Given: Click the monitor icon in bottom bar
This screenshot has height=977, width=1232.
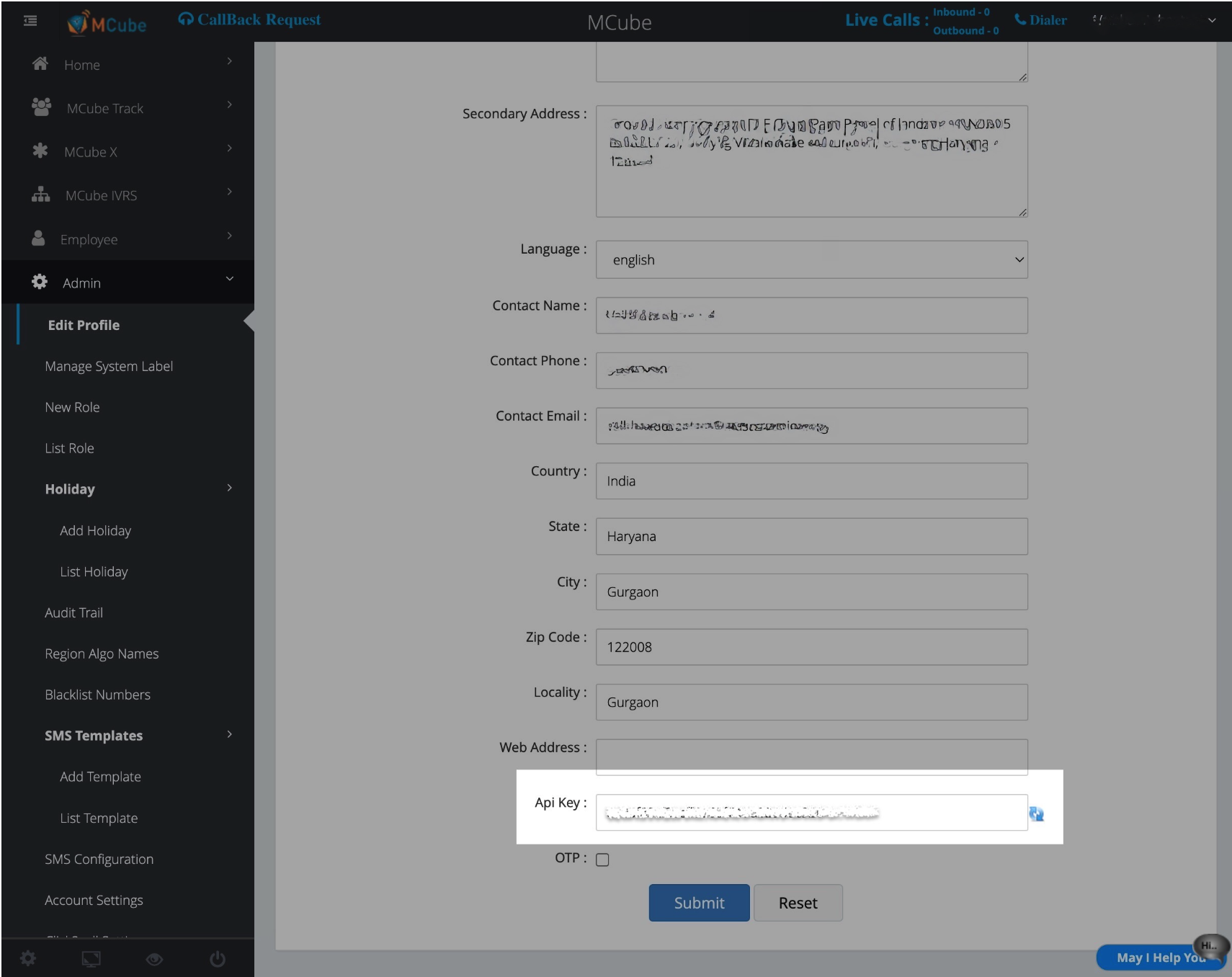Looking at the screenshot, I should 91,959.
